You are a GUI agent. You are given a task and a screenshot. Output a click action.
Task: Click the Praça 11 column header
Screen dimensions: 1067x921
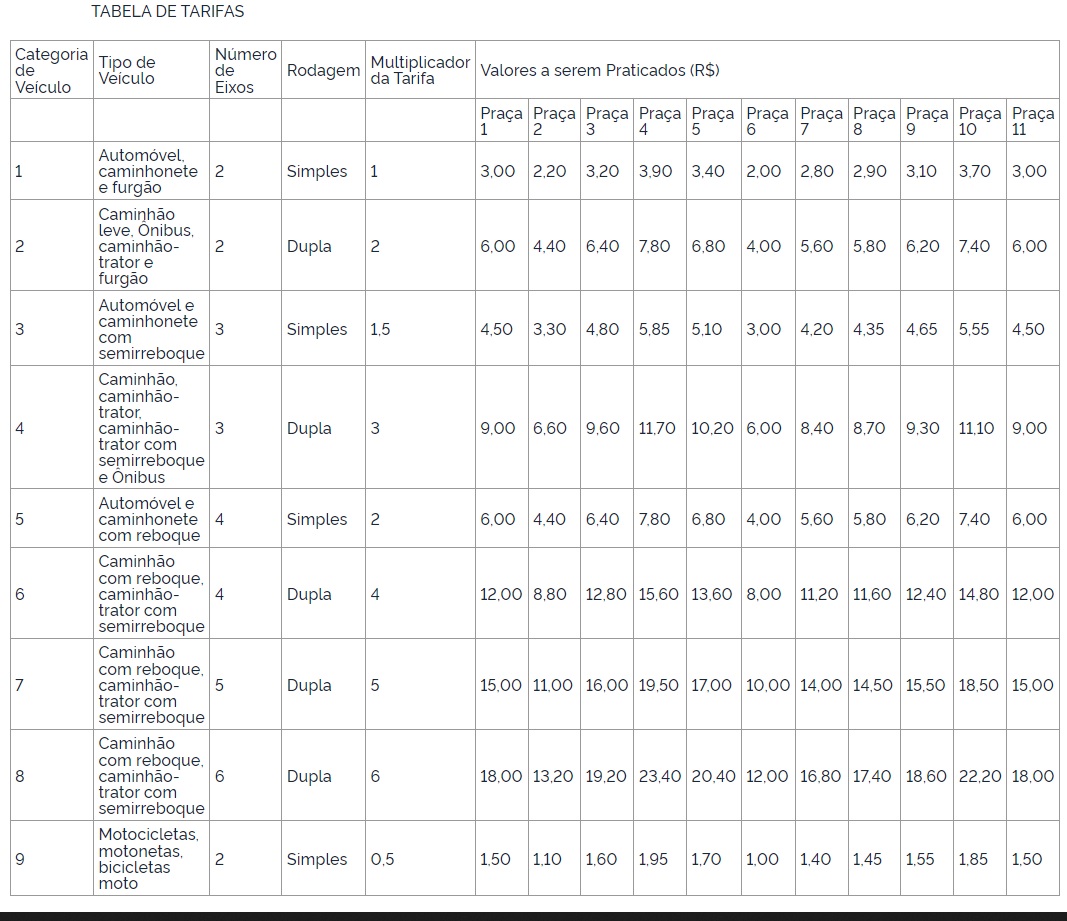[x=1032, y=121]
